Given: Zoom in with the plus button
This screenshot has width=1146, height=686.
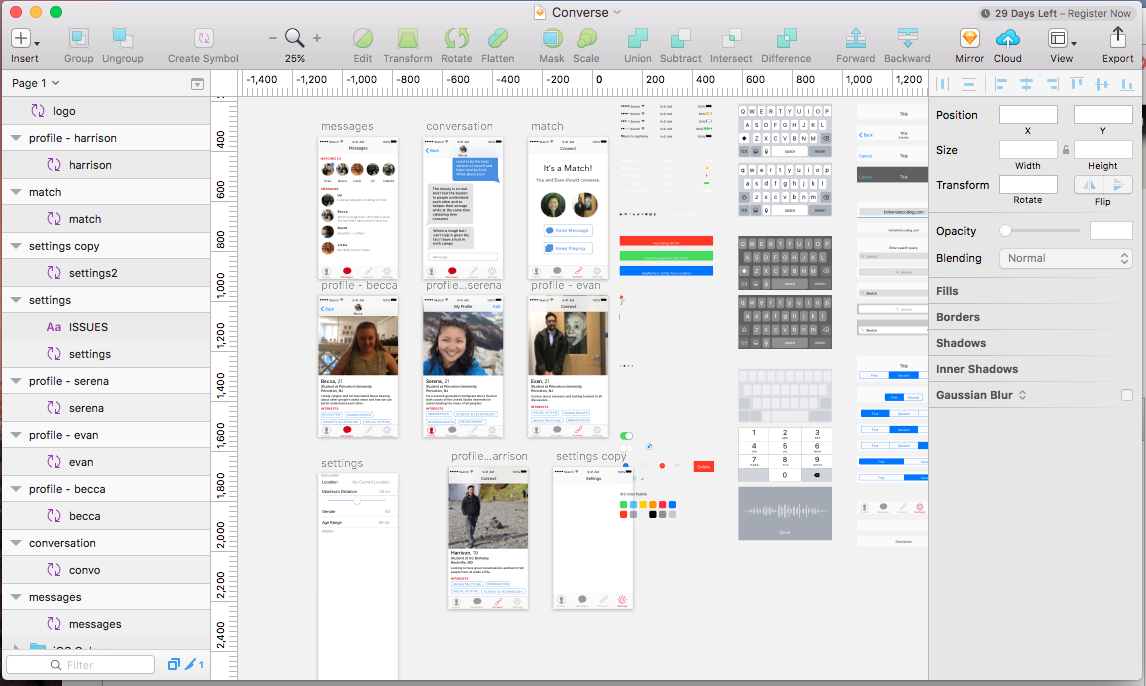Looking at the screenshot, I should [317, 38].
